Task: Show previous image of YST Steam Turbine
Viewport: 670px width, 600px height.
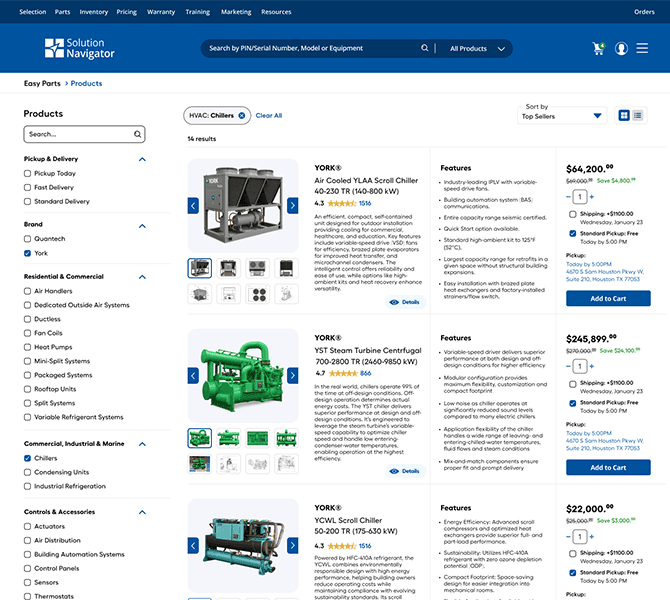Action: (193, 376)
